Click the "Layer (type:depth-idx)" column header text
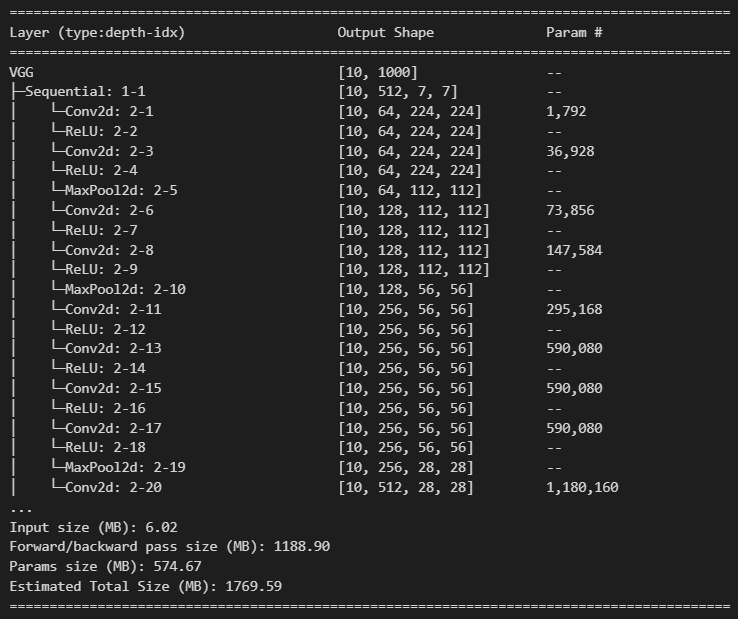 point(97,32)
